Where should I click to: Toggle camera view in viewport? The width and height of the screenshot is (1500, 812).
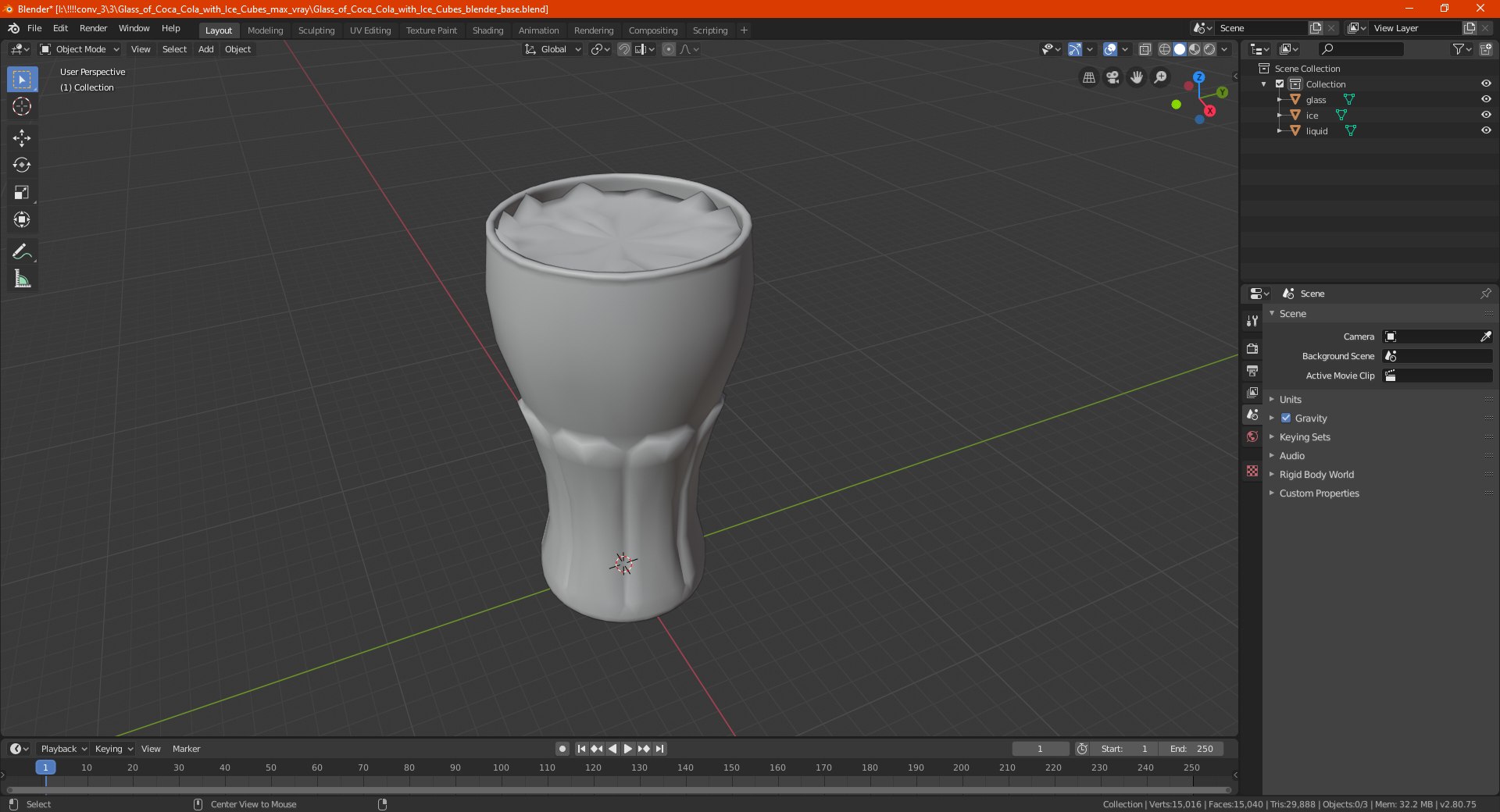(1113, 77)
